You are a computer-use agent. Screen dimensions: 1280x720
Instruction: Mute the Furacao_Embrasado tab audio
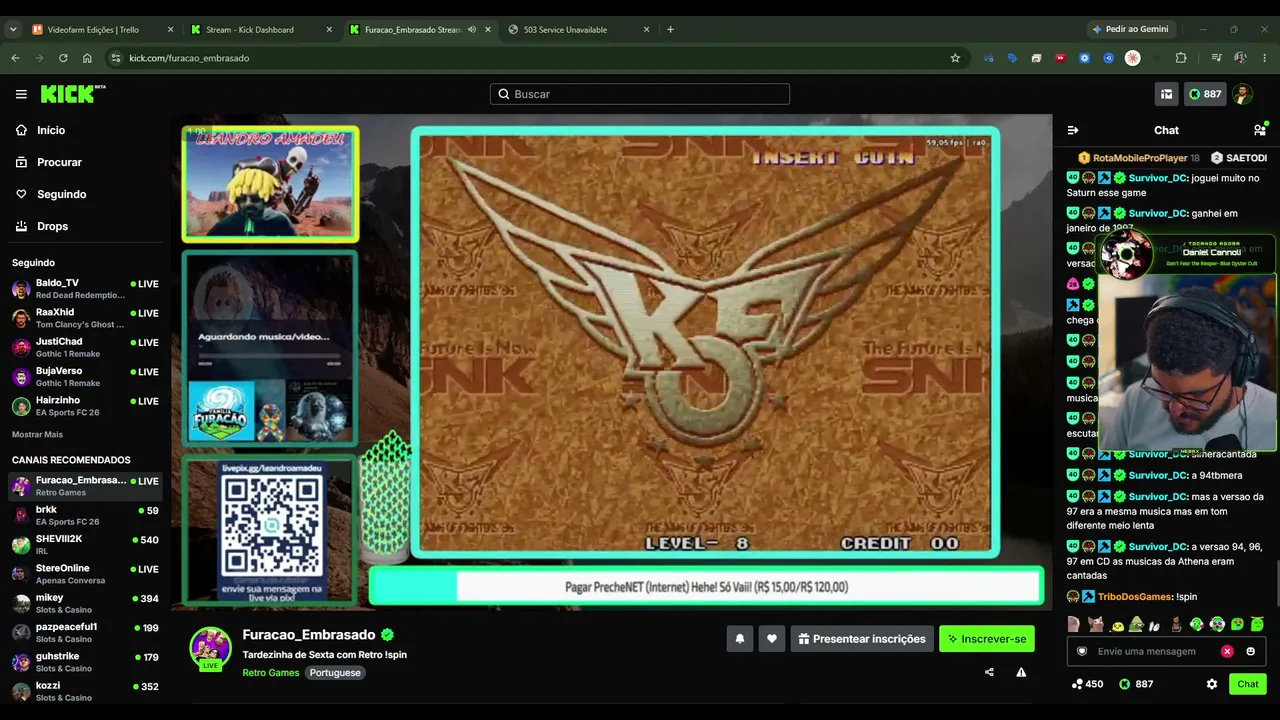[472, 29]
